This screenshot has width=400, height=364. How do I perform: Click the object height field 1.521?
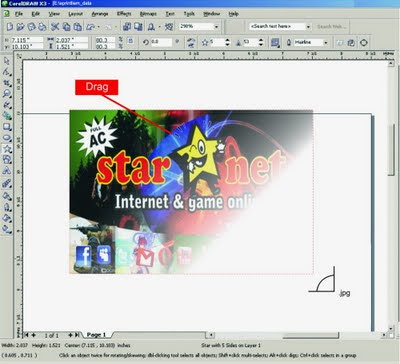click(71, 47)
